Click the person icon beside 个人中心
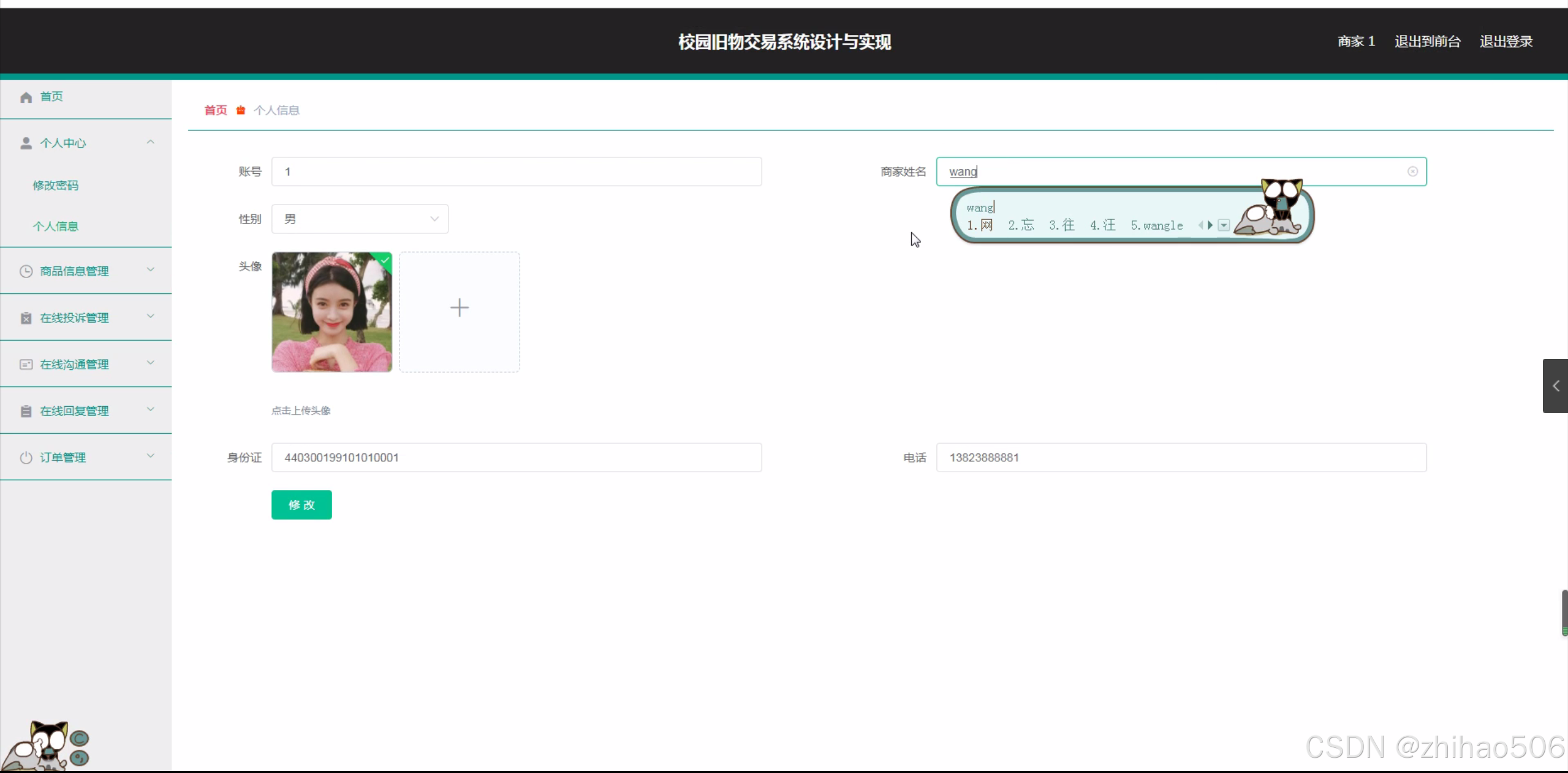Image resolution: width=1568 pixels, height=773 pixels. click(x=26, y=143)
